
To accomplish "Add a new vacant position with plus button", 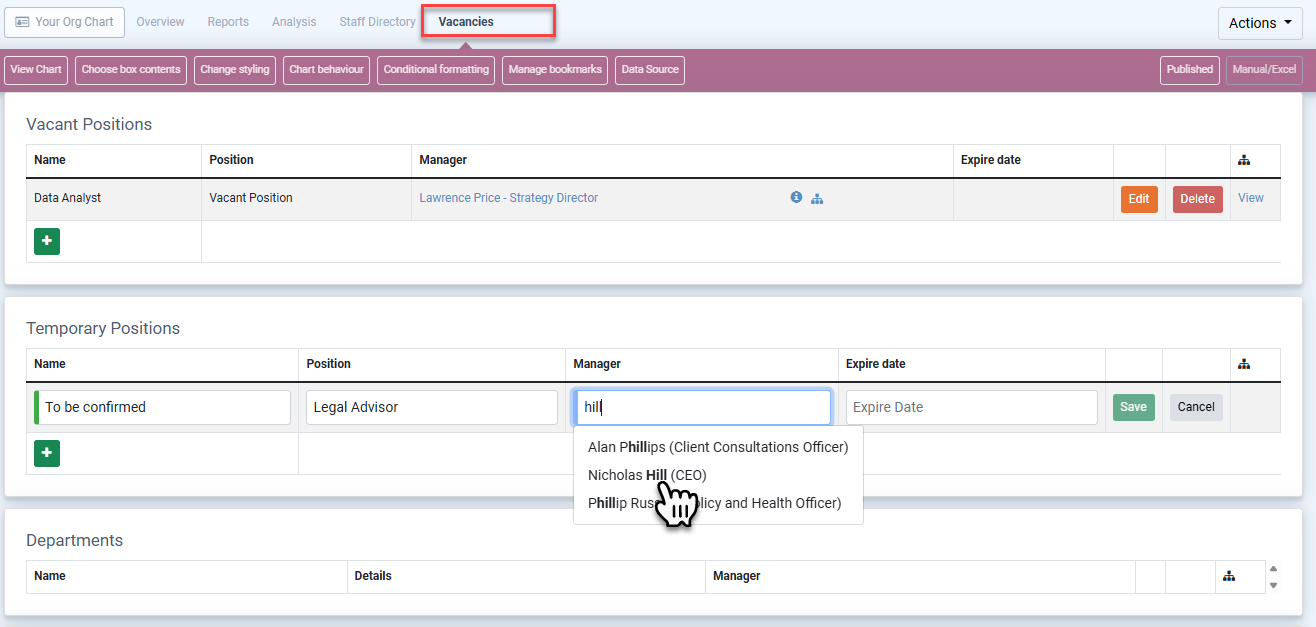I will point(47,241).
